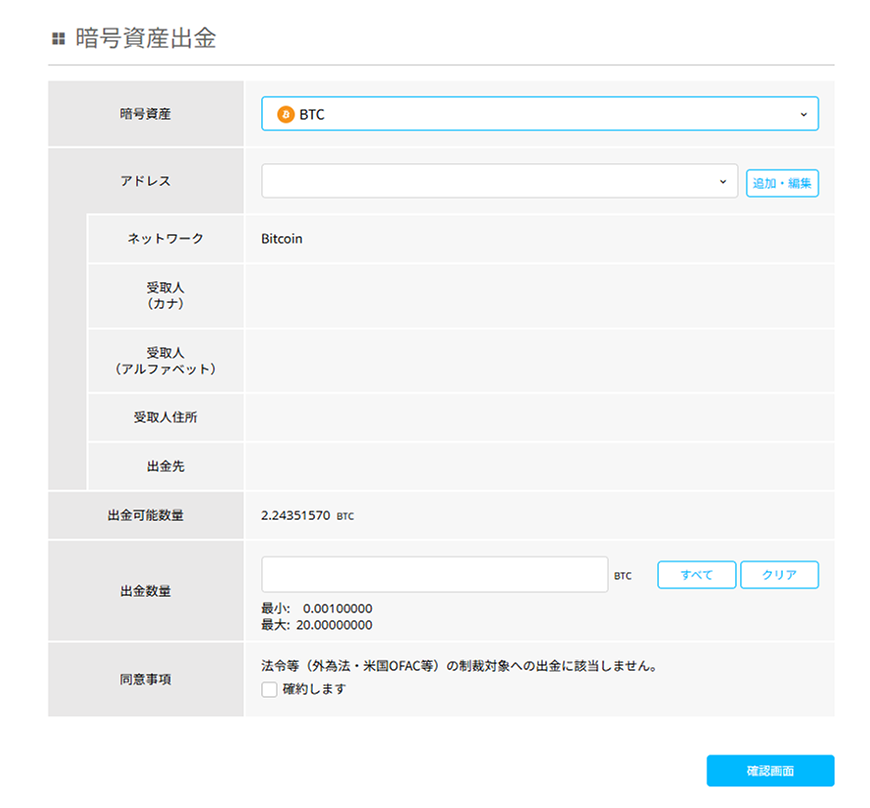870x808 pixels.
Task: Click the 最小 0.00100000 minimum text
Action: [x=317, y=608]
